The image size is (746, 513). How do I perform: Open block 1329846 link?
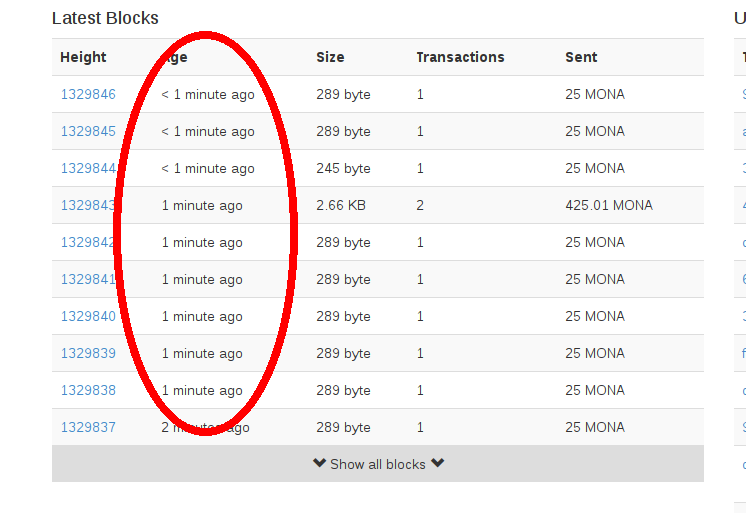click(x=88, y=94)
